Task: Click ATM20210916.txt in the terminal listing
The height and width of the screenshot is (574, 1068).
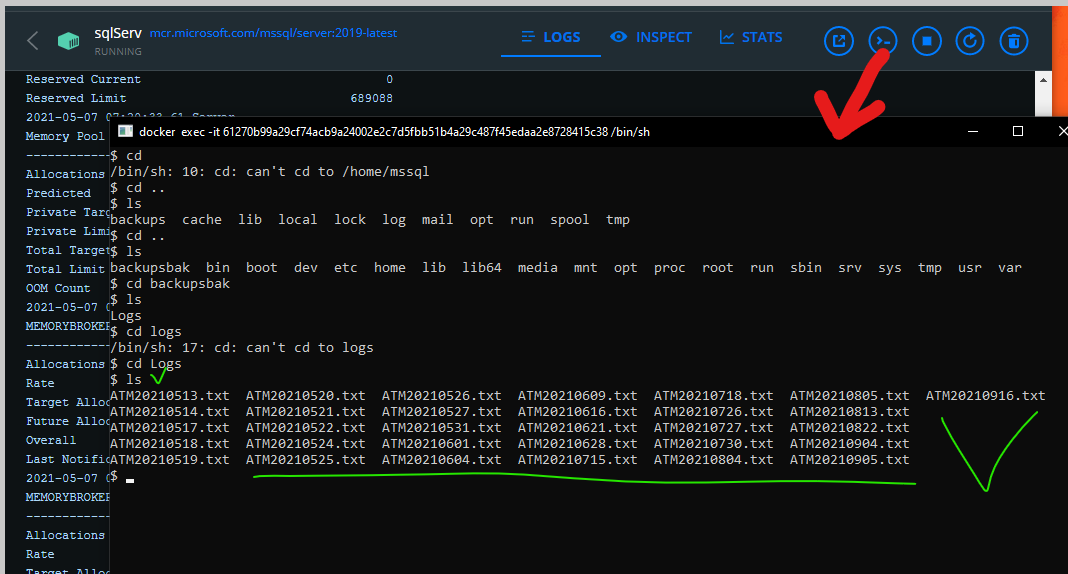Action: (x=985, y=396)
